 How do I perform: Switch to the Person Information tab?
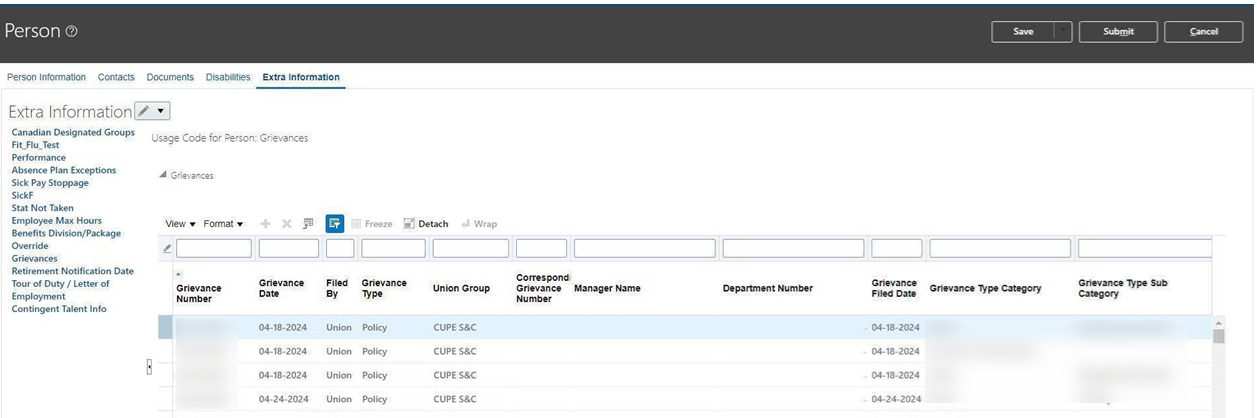(47, 77)
